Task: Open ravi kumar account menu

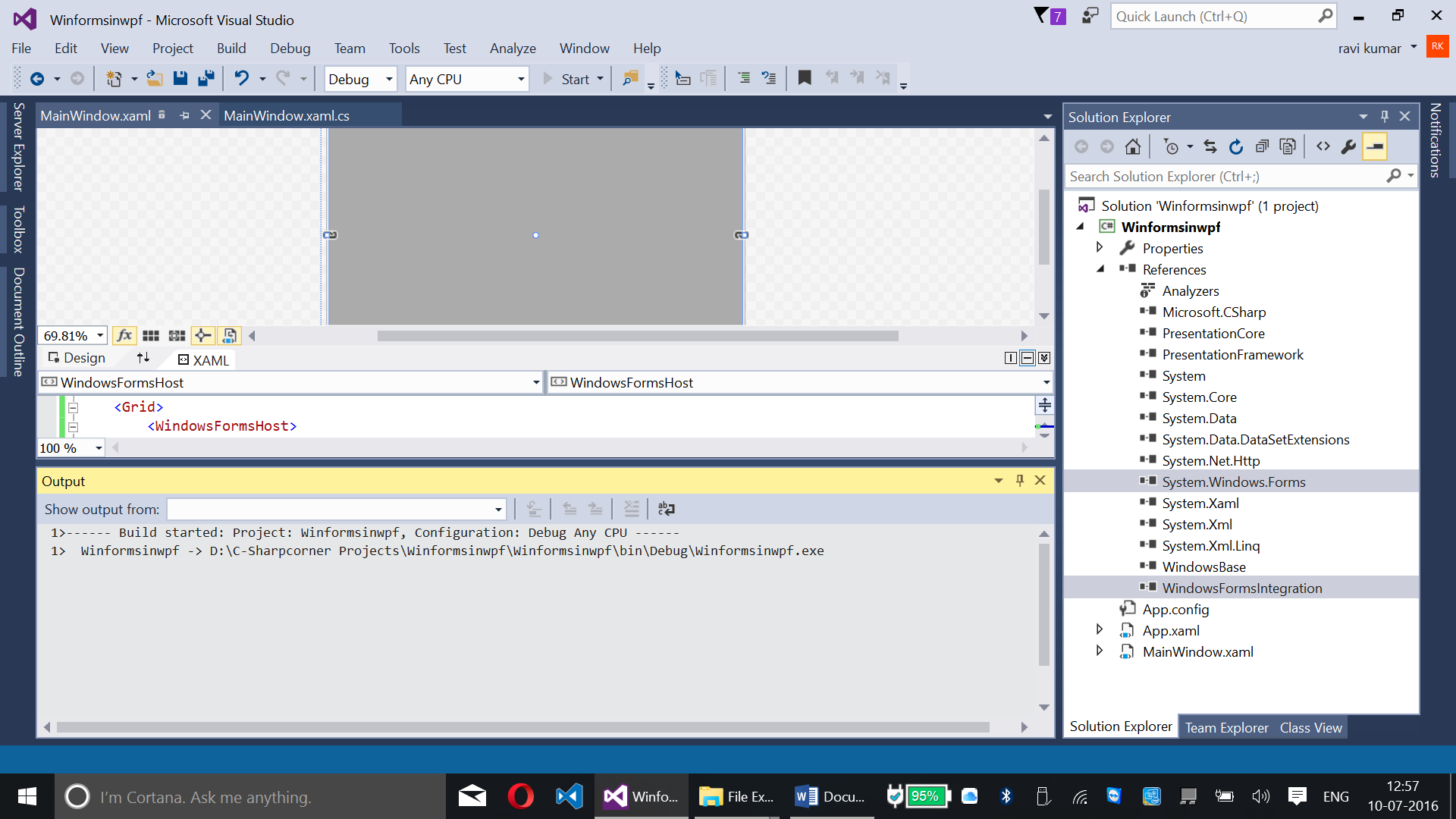Action: pos(1377,49)
